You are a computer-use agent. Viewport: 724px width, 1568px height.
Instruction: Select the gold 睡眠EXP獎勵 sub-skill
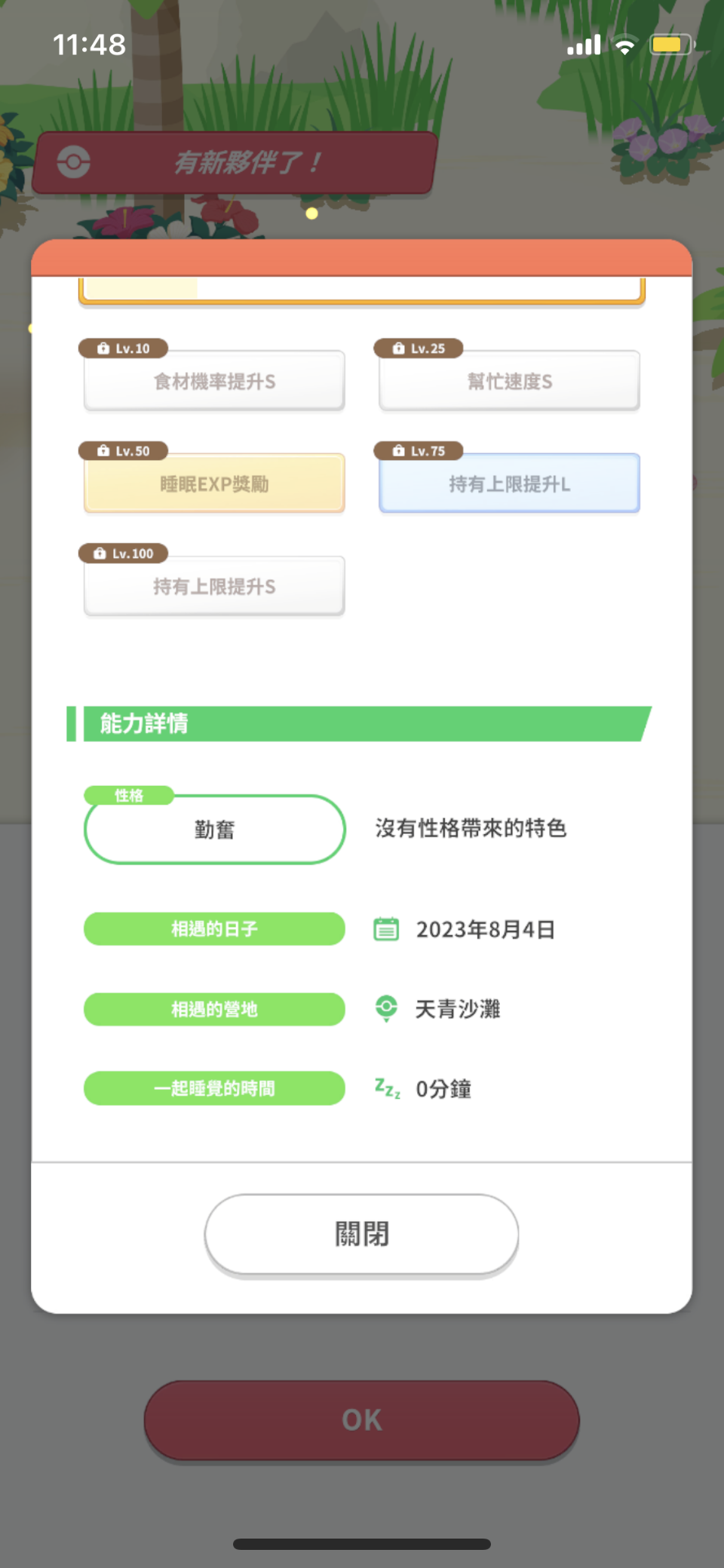coord(214,483)
